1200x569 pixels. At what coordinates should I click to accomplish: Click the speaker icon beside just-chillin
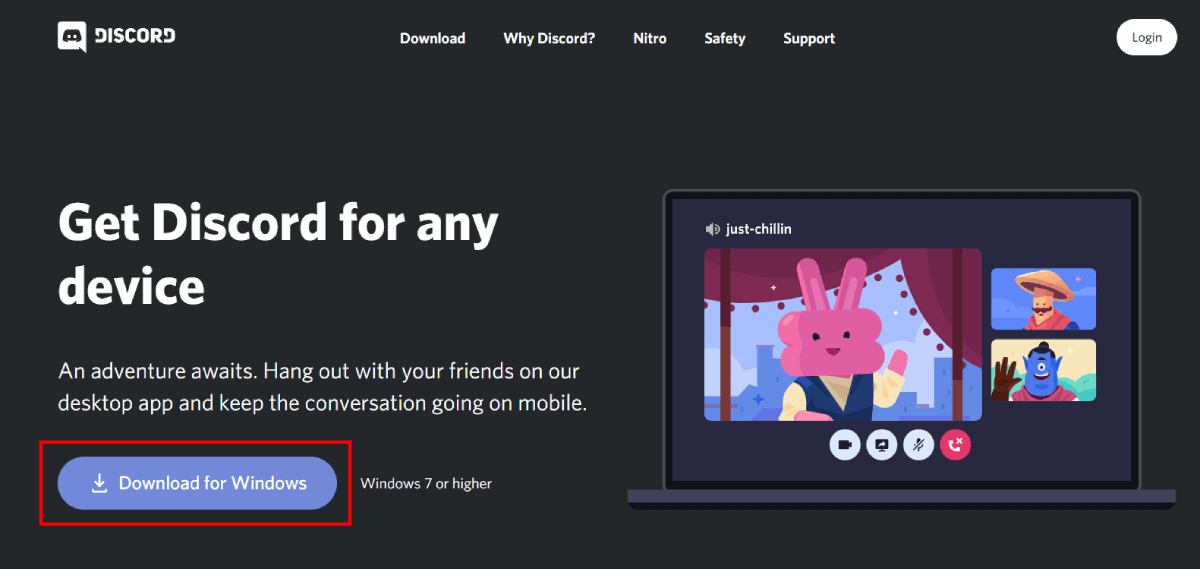coord(712,229)
